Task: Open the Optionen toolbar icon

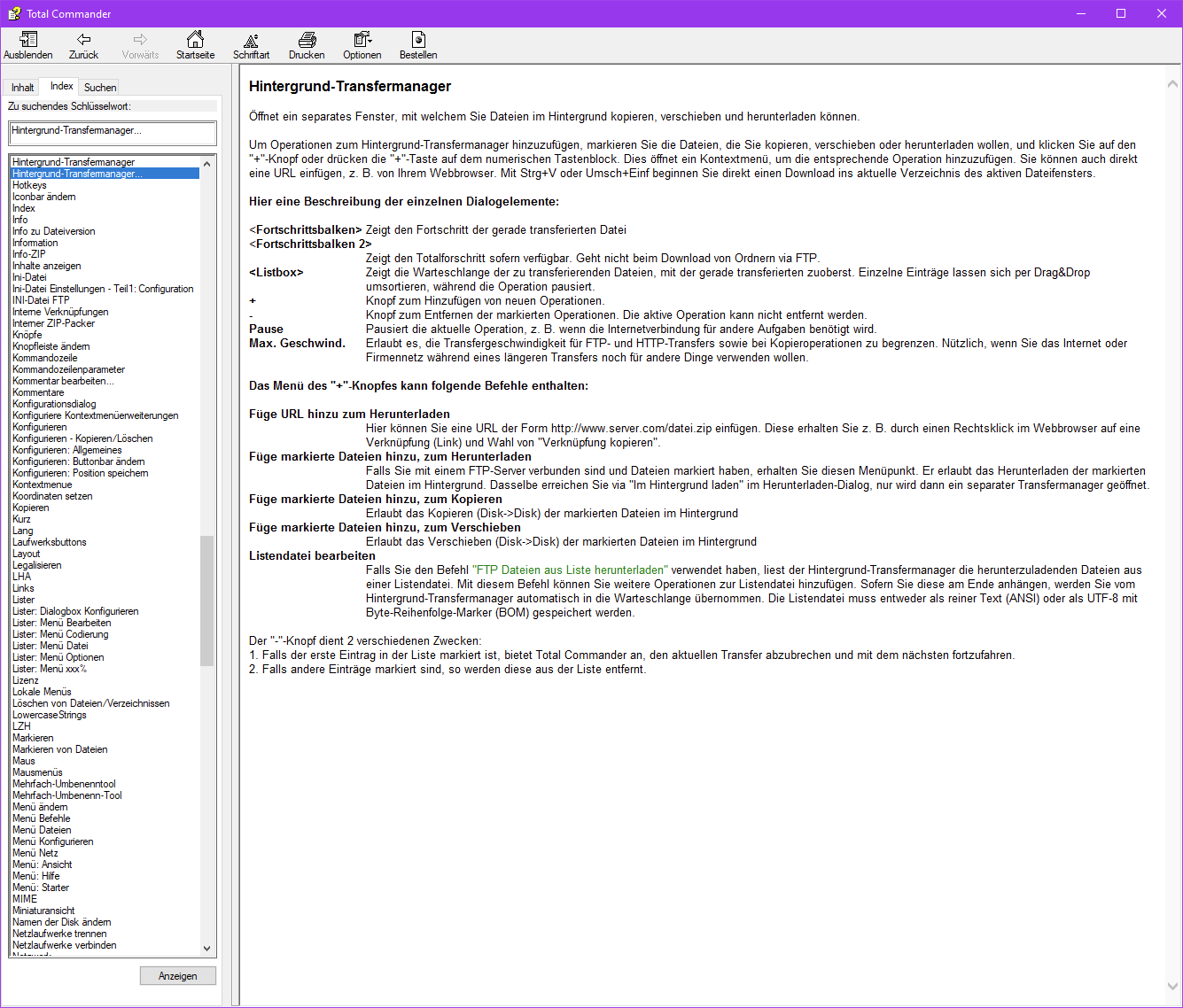Action: click(x=362, y=40)
